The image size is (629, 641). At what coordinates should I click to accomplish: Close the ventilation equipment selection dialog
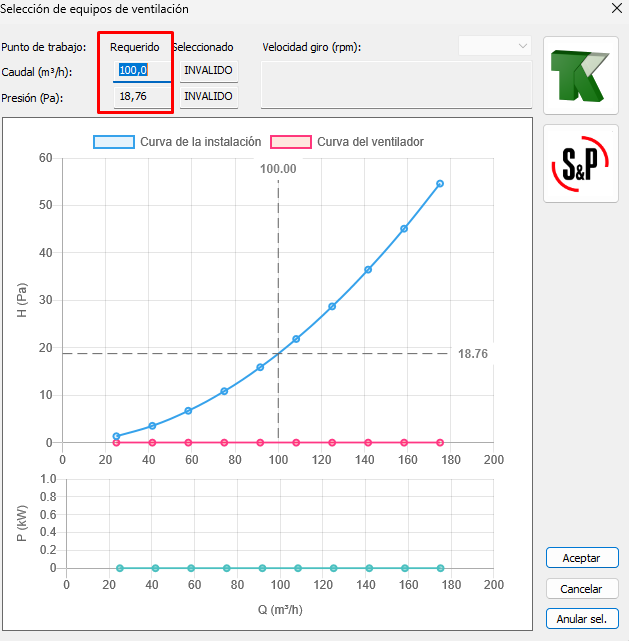click(x=615, y=9)
